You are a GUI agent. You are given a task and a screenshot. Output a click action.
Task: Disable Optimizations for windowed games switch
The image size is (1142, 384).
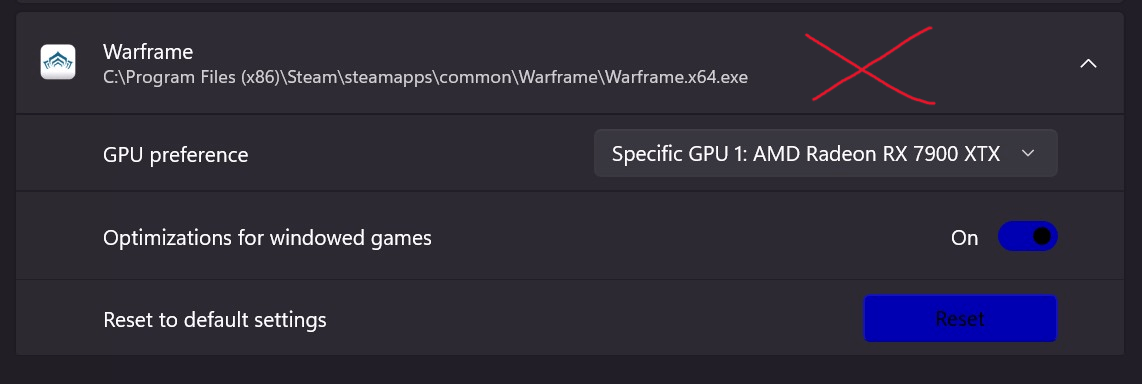[1028, 237]
